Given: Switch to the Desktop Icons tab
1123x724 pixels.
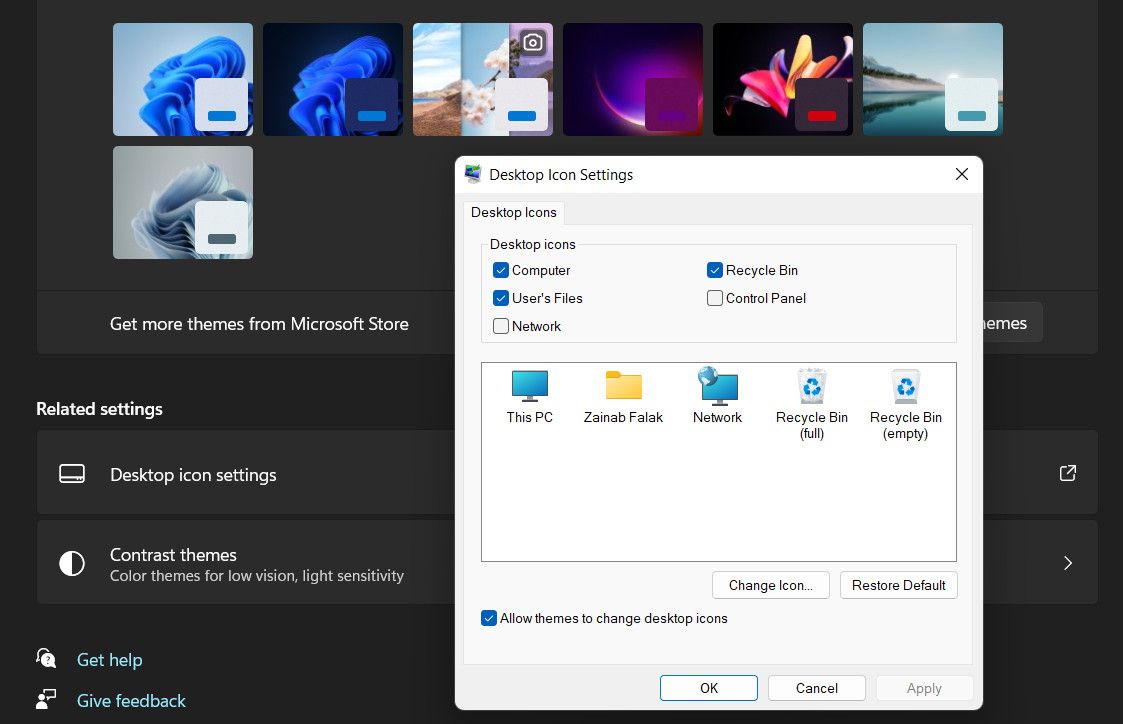Looking at the screenshot, I should tap(513, 212).
